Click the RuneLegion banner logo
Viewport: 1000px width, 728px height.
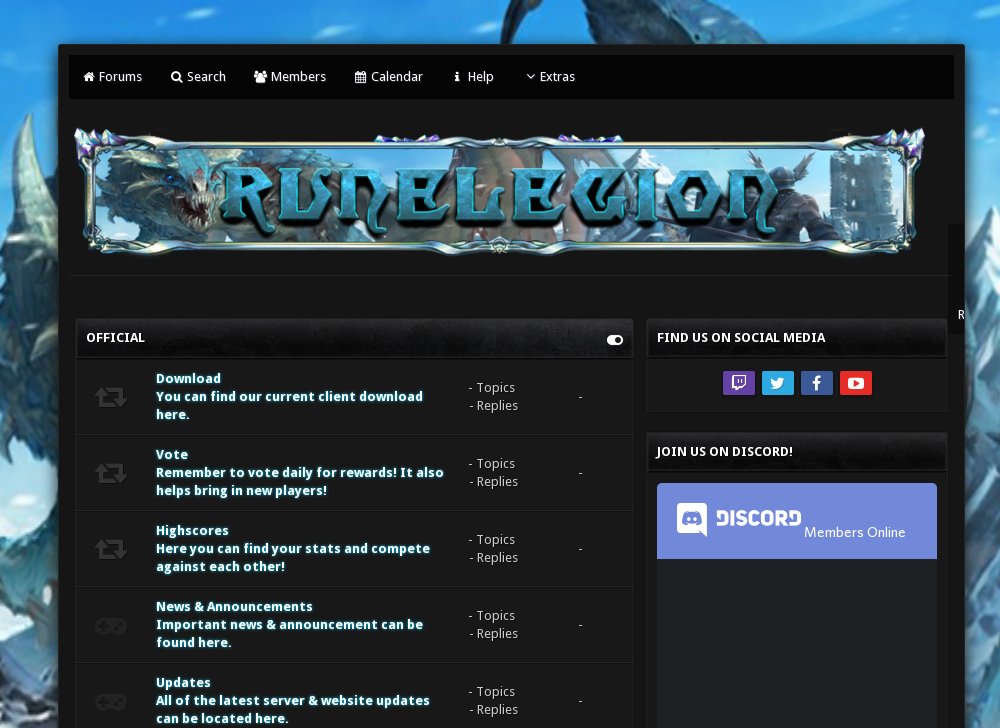pos(500,190)
